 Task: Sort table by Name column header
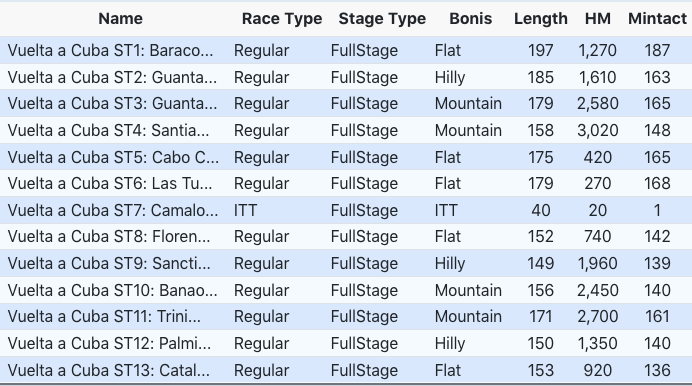(120, 19)
